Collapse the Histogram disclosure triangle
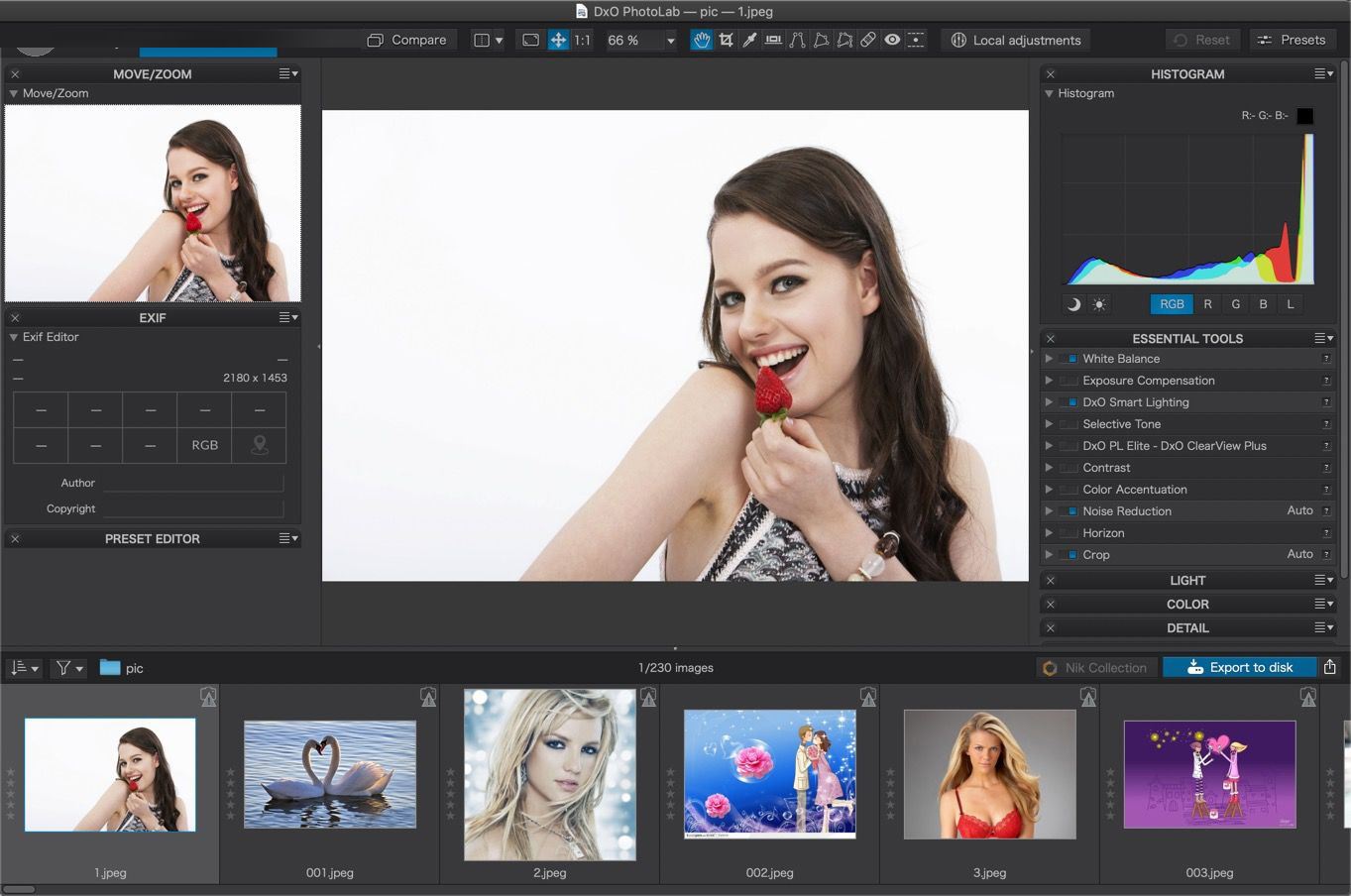 click(1049, 93)
